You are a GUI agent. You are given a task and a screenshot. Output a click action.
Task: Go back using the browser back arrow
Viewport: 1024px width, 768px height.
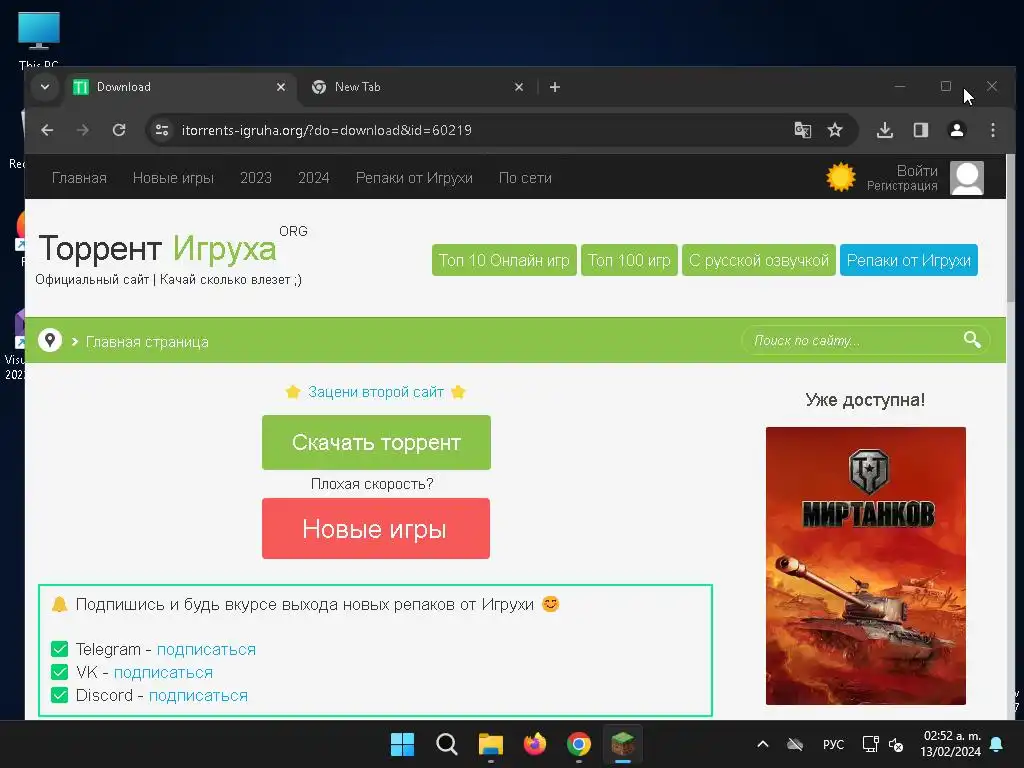click(x=47, y=130)
